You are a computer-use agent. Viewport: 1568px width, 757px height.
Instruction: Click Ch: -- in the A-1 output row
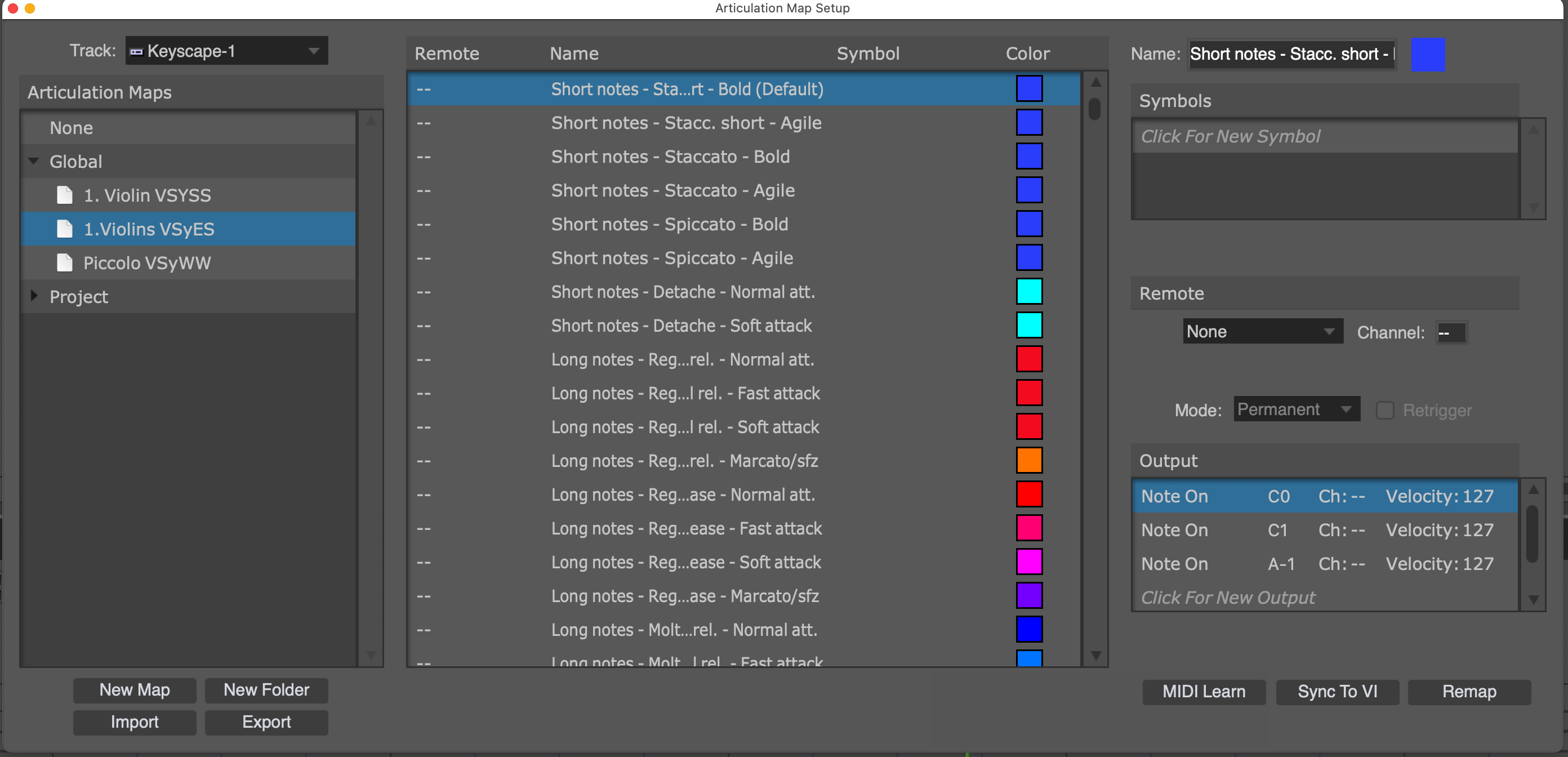pos(1342,563)
